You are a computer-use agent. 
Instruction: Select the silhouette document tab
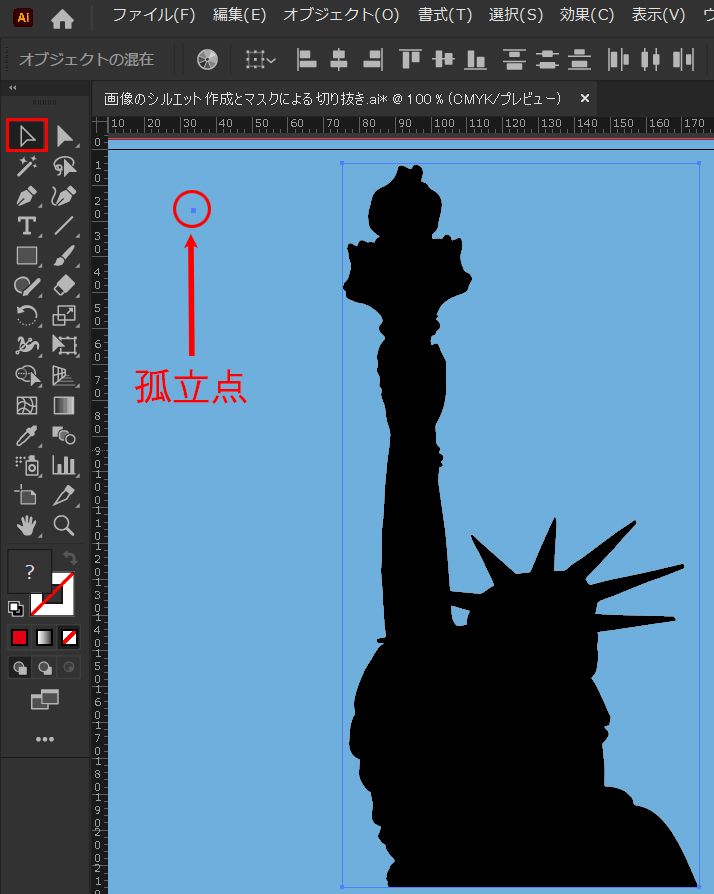[333, 99]
